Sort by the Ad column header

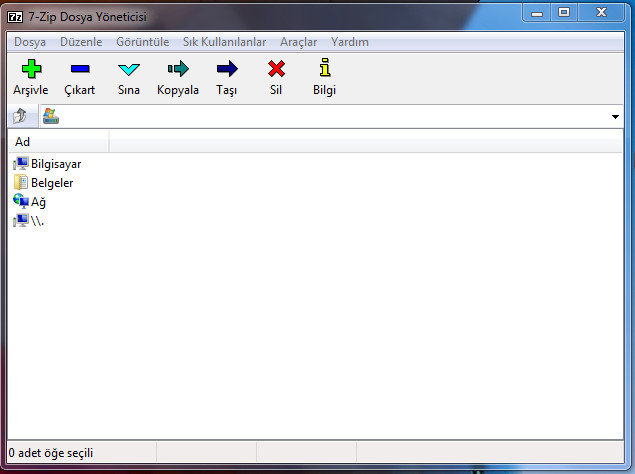pos(58,142)
